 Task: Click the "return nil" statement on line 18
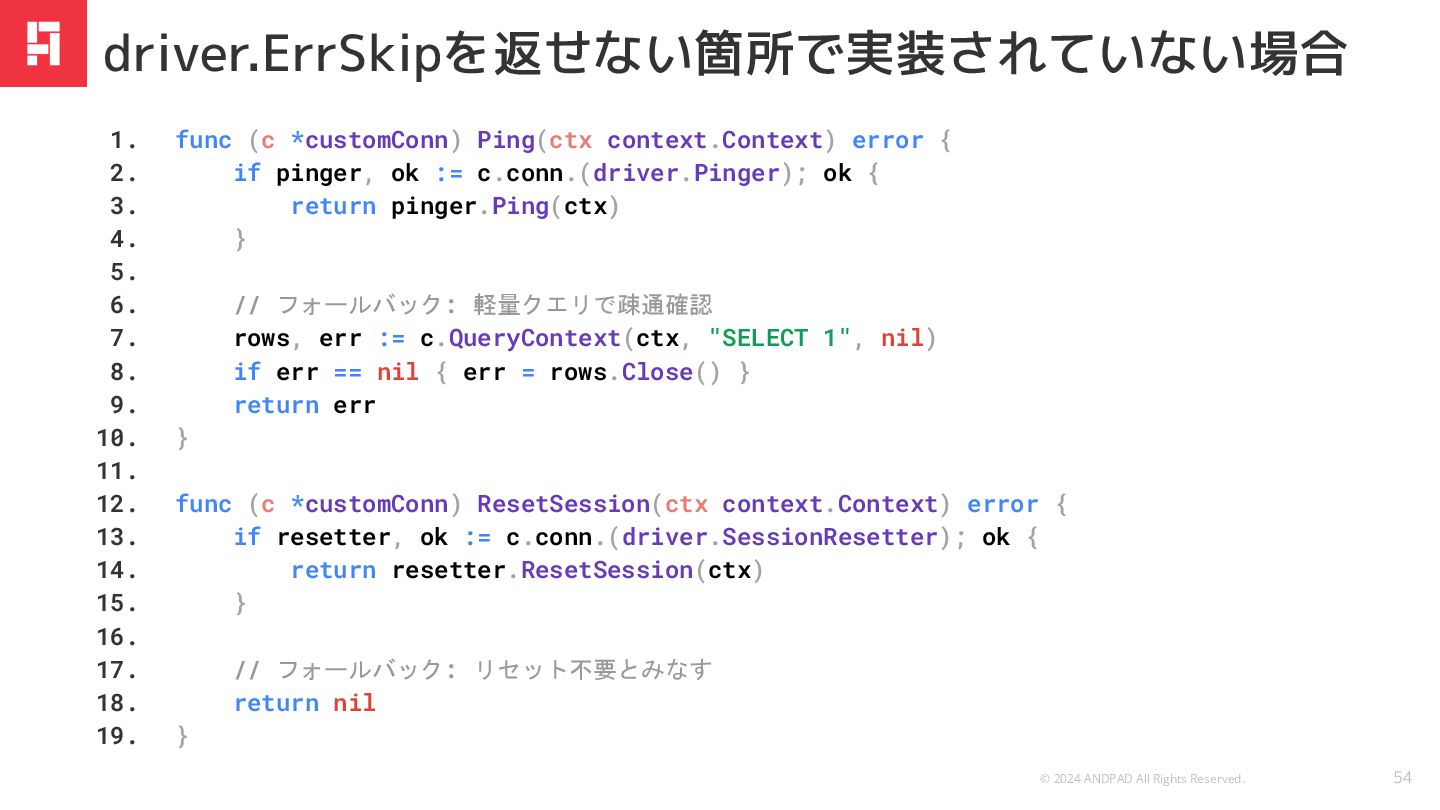(x=305, y=703)
